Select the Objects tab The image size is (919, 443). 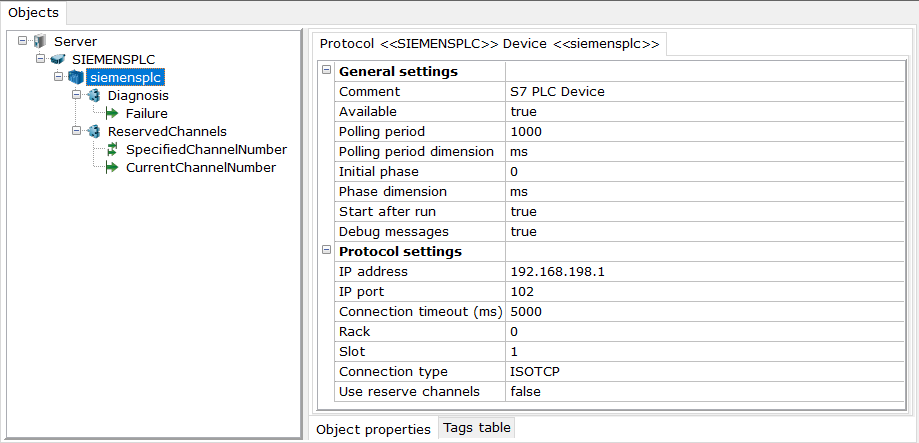click(33, 12)
